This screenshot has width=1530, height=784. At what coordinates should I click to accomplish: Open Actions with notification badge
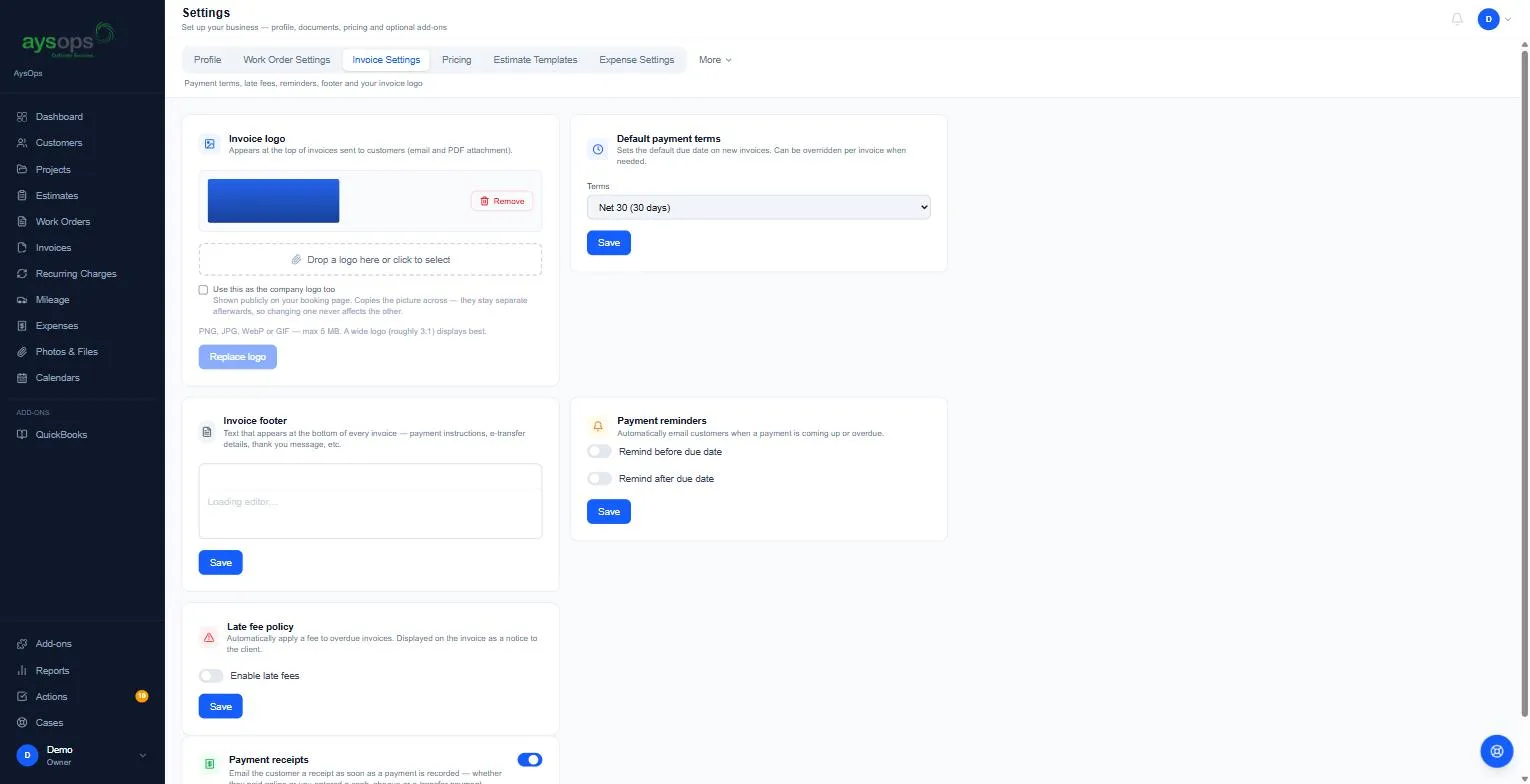[82, 696]
